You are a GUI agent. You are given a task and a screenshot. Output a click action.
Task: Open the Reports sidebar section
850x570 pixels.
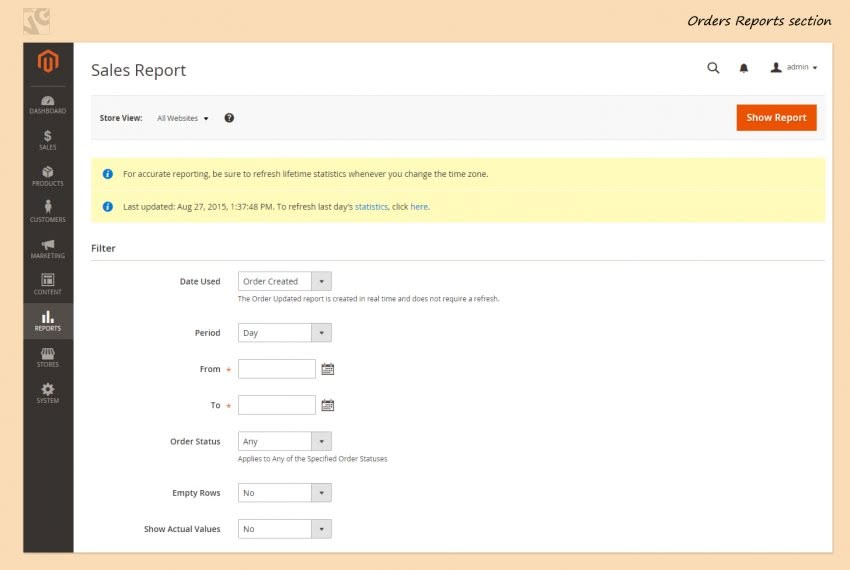48,321
